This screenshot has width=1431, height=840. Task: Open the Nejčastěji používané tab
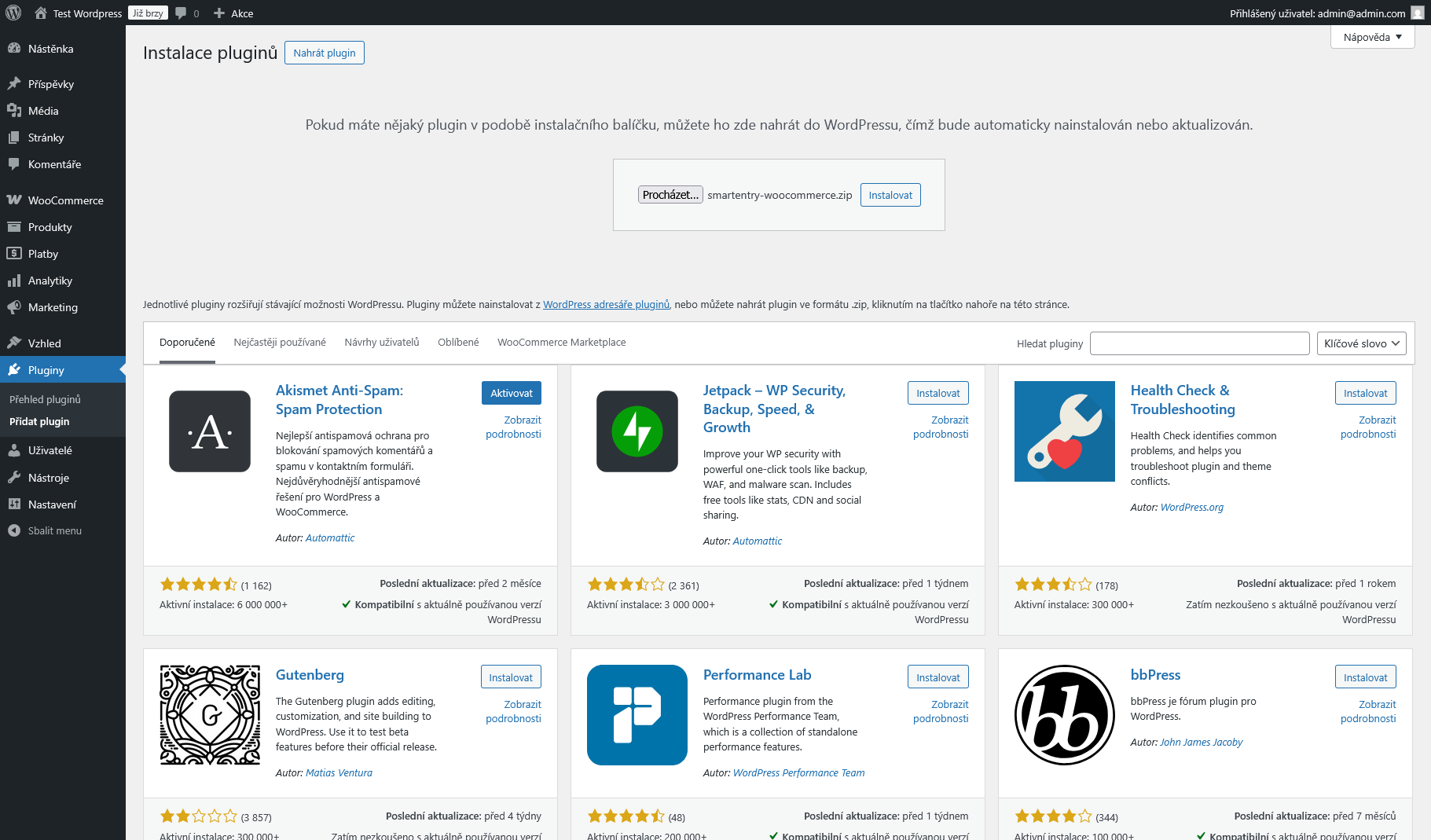click(x=279, y=342)
